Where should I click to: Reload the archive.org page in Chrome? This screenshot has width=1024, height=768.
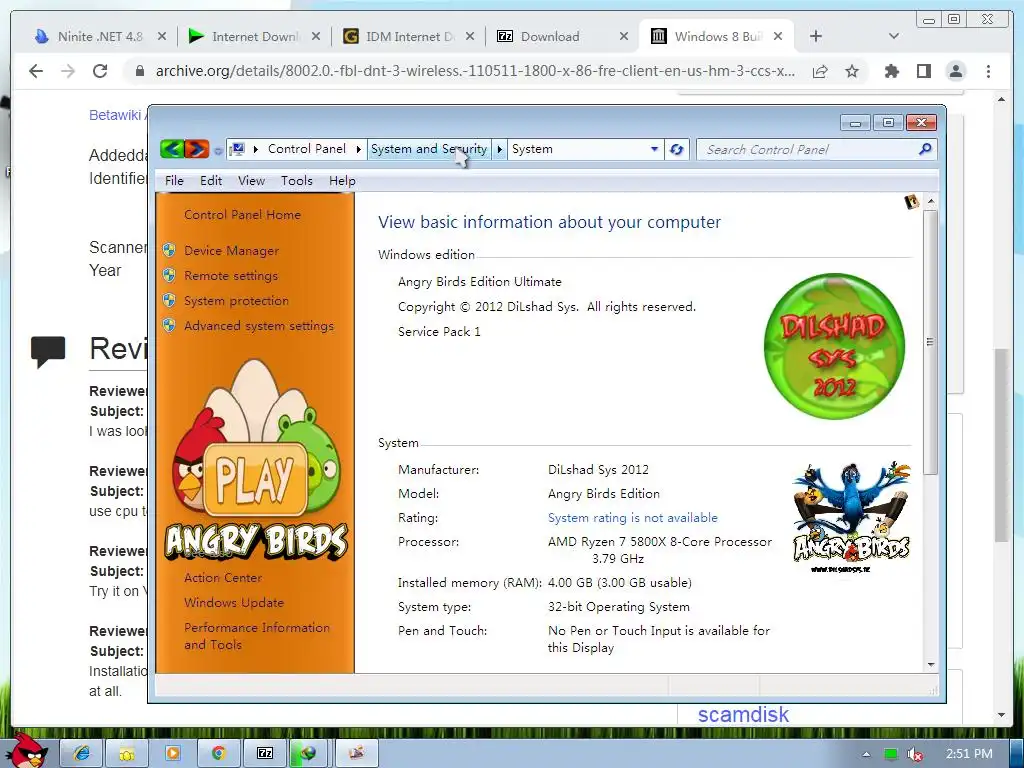click(100, 71)
